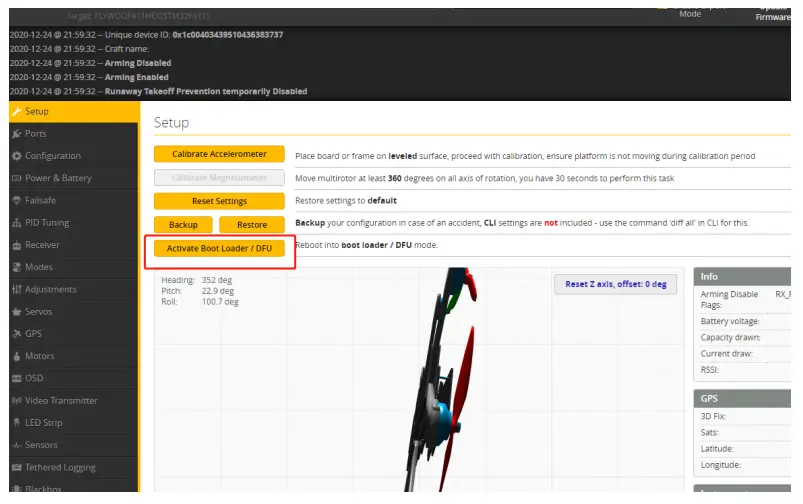The image size is (803, 504).
Task: Click the Power & Battery icon
Action: [x=16, y=178]
